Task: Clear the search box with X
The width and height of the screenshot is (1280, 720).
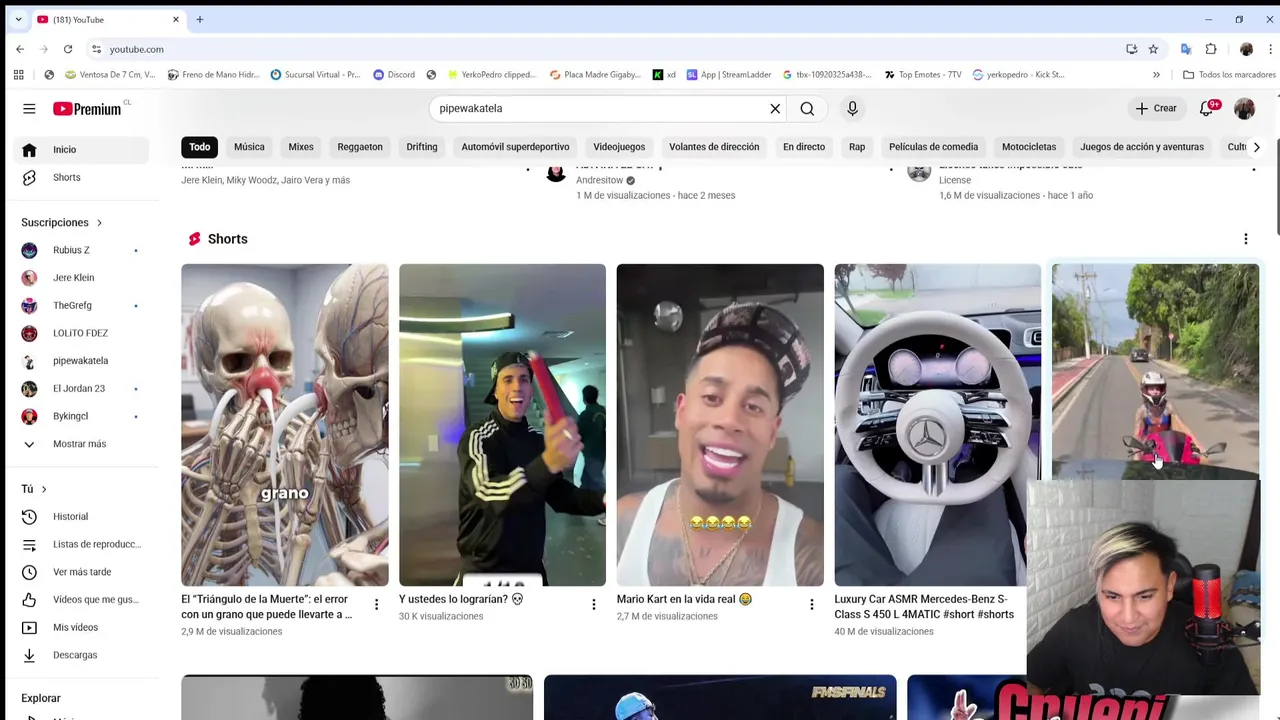Action: coord(775,109)
